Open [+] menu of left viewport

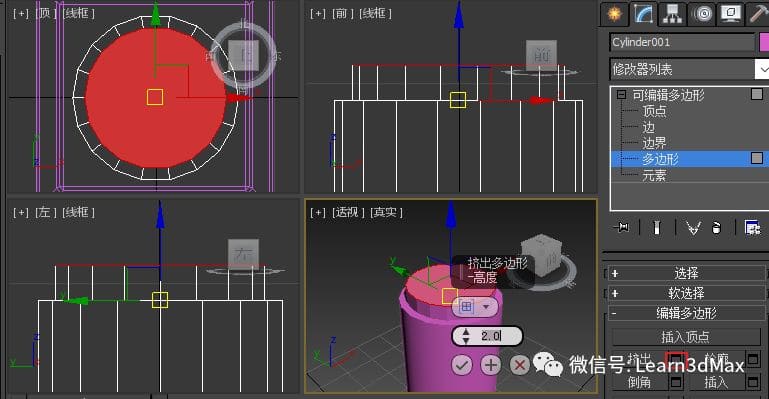click(21, 212)
